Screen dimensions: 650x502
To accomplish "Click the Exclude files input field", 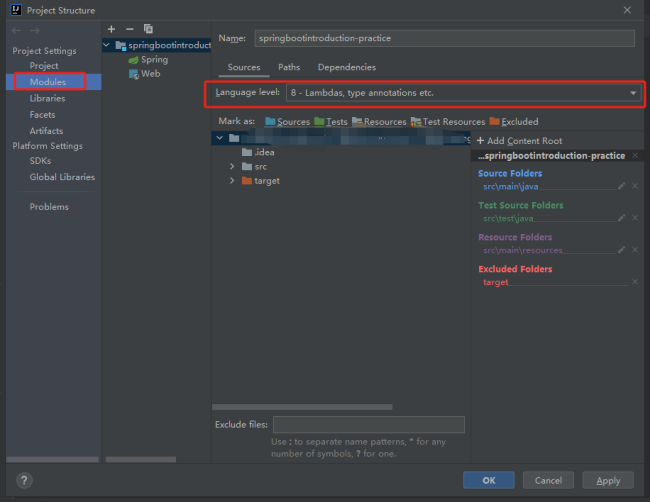I will click(x=368, y=425).
